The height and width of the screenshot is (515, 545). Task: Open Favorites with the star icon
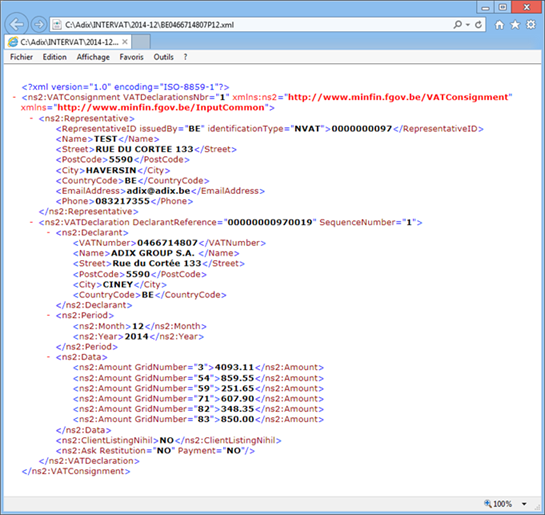(x=515, y=25)
